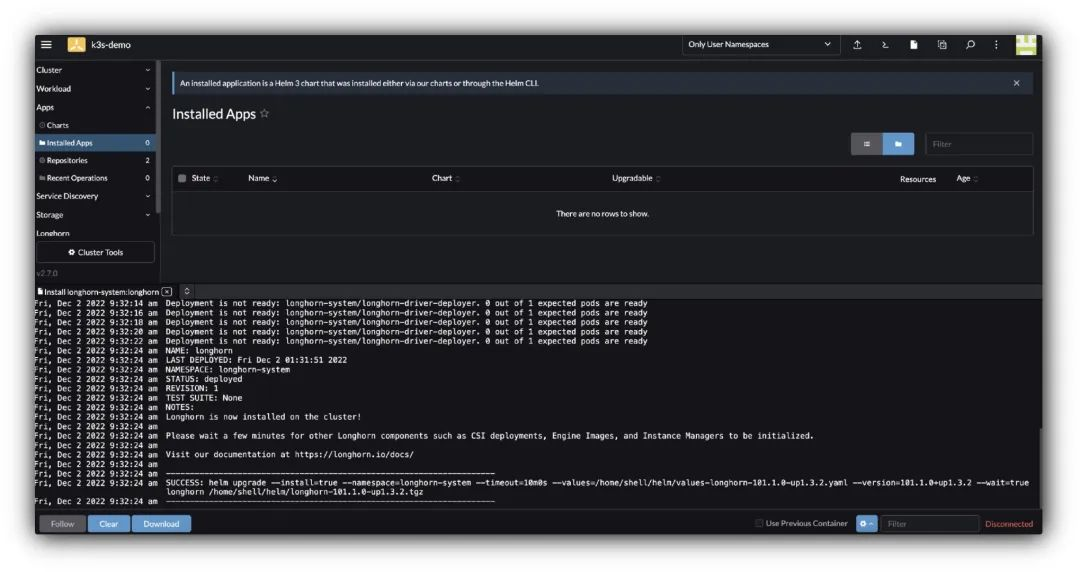Select Installed Apps in sidebar

click(95, 143)
